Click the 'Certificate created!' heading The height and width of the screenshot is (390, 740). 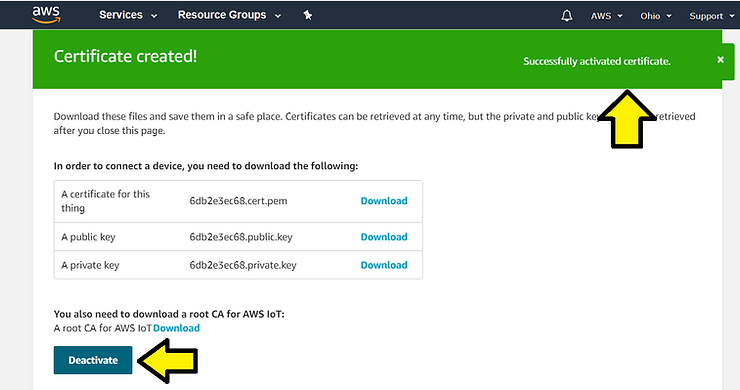click(x=125, y=56)
